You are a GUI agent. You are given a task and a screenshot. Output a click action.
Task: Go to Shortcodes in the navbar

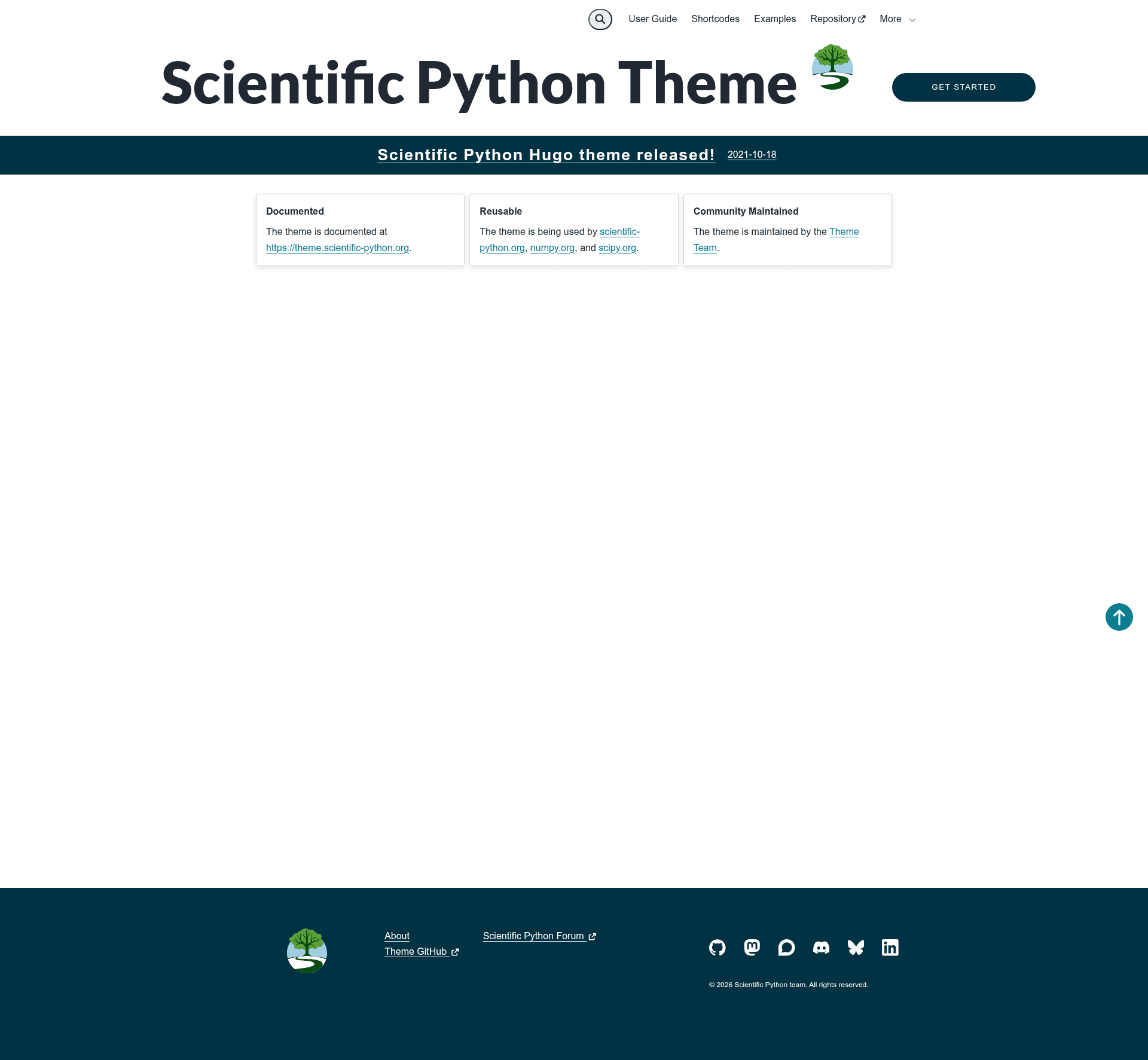715,19
